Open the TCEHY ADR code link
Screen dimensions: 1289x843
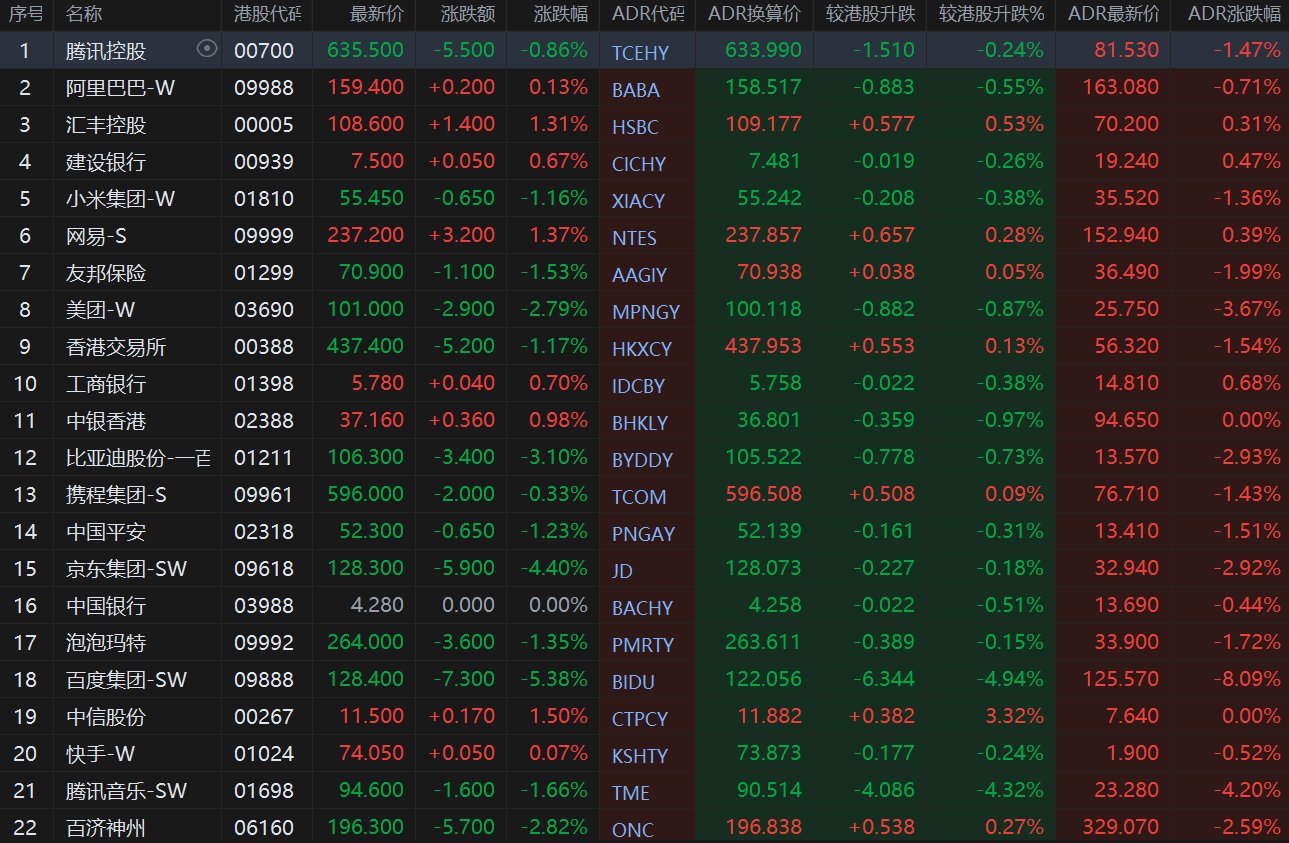pyautogui.click(x=640, y=53)
